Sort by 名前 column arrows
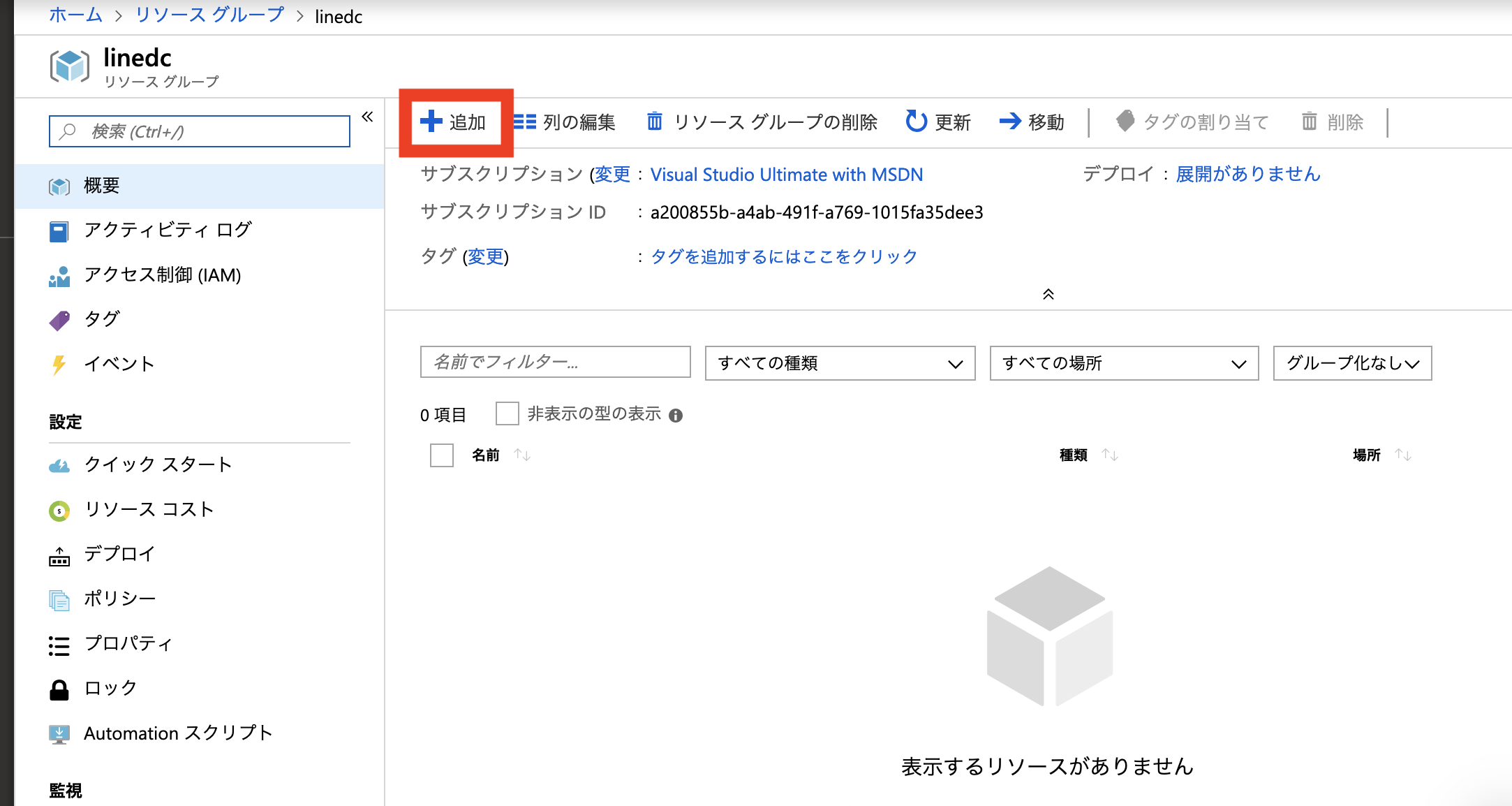Screen dimensions: 1512x806 point(522,455)
